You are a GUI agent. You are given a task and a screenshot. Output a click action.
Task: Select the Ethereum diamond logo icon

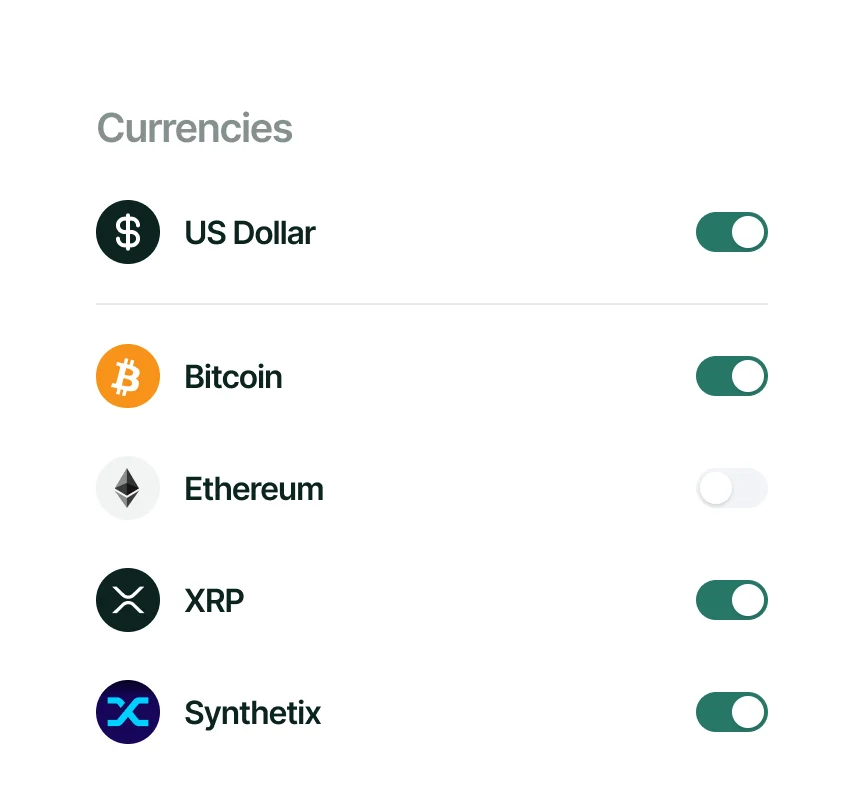pos(128,488)
